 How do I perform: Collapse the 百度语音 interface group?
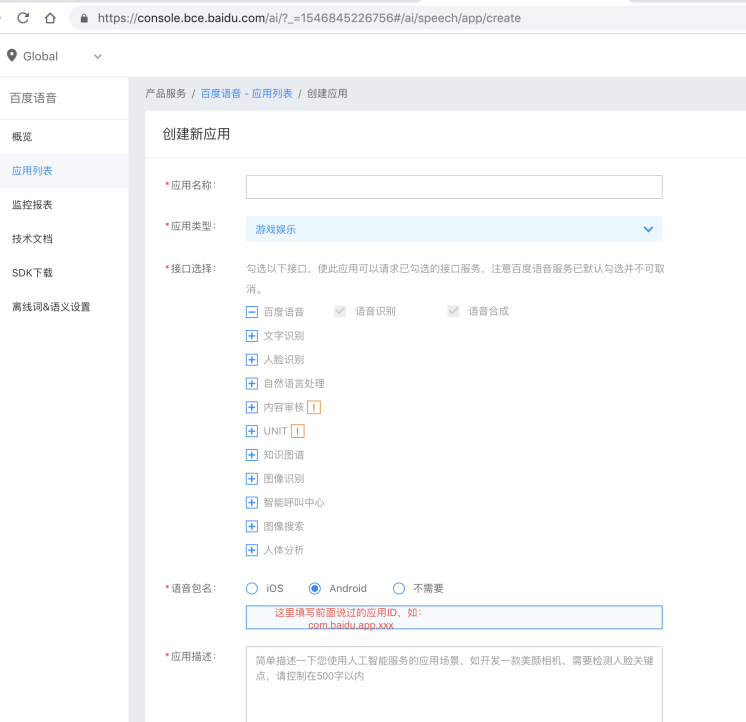(x=252, y=312)
